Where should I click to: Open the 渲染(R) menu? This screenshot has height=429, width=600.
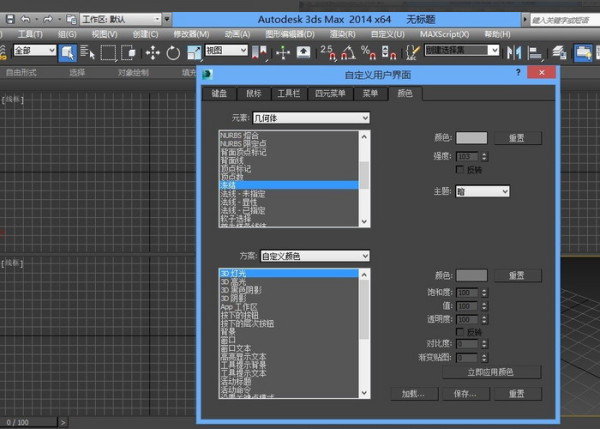tap(342, 34)
